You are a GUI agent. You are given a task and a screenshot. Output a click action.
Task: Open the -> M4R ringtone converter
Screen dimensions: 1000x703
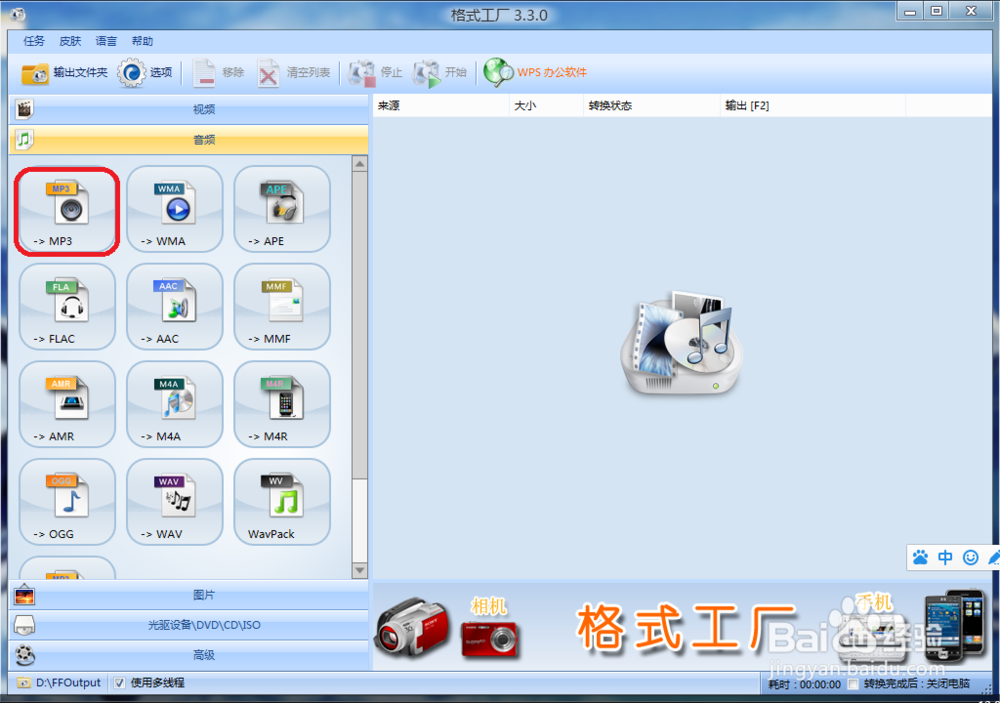(282, 404)
